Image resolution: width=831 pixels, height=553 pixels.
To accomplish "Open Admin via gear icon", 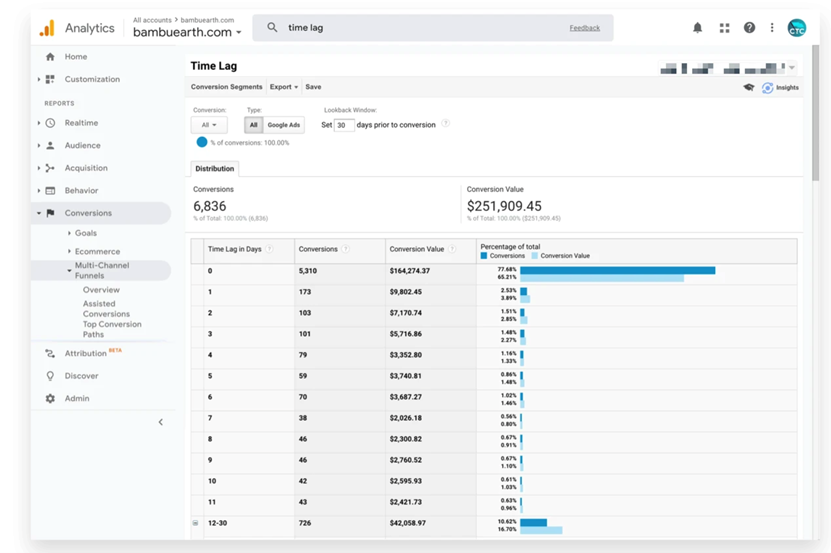I will click(x=50, y=398).
